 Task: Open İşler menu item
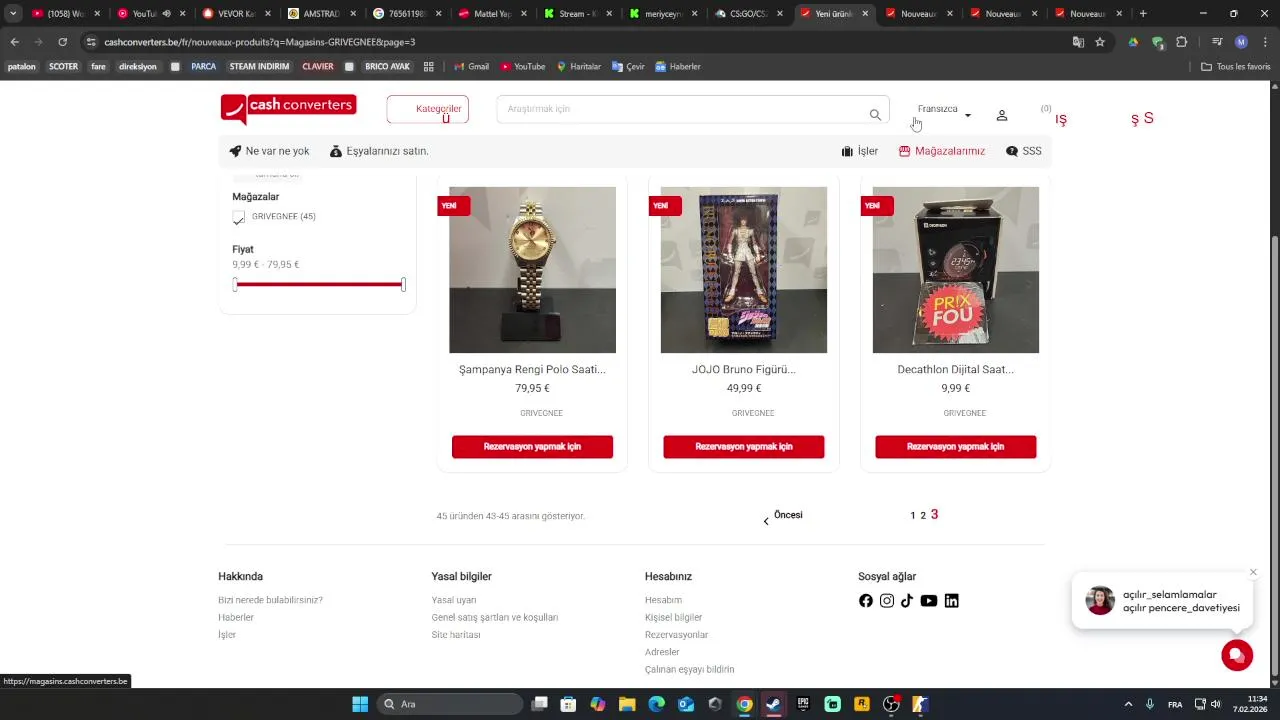click(860, 151)
